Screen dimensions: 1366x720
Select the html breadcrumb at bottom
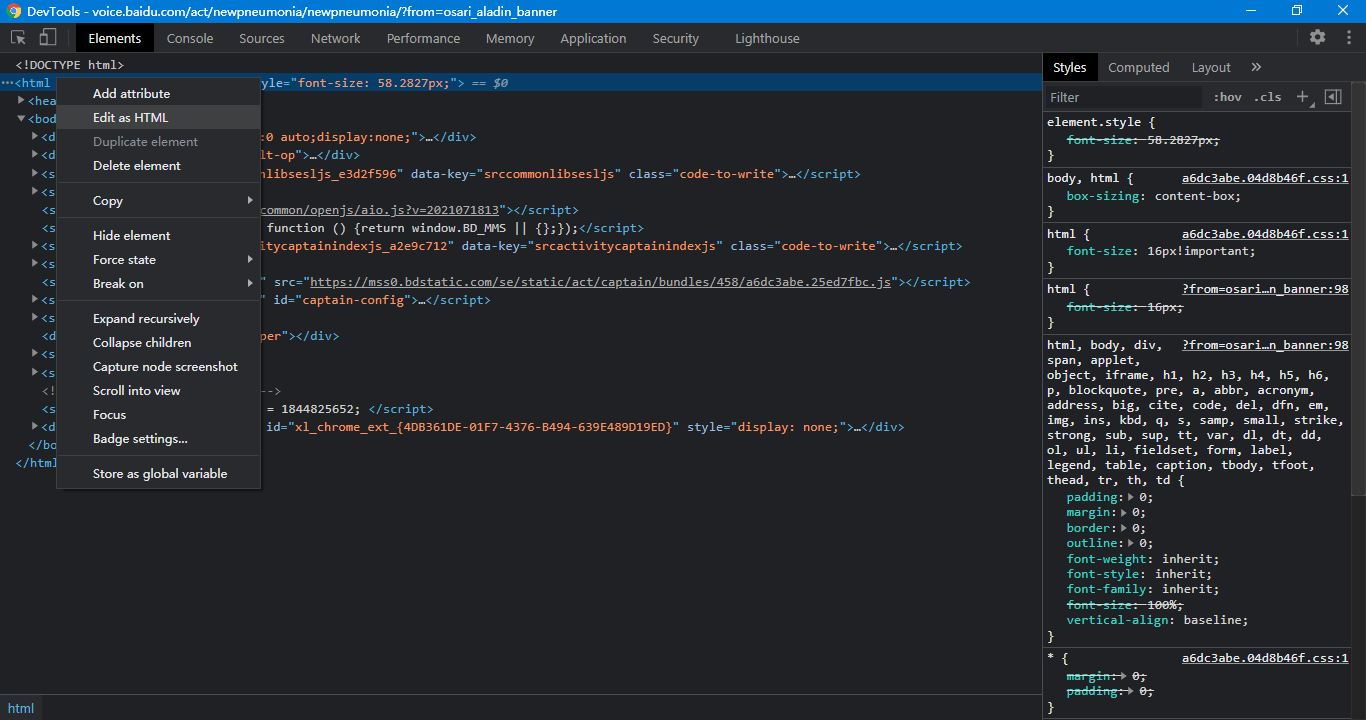coord(20,708)
